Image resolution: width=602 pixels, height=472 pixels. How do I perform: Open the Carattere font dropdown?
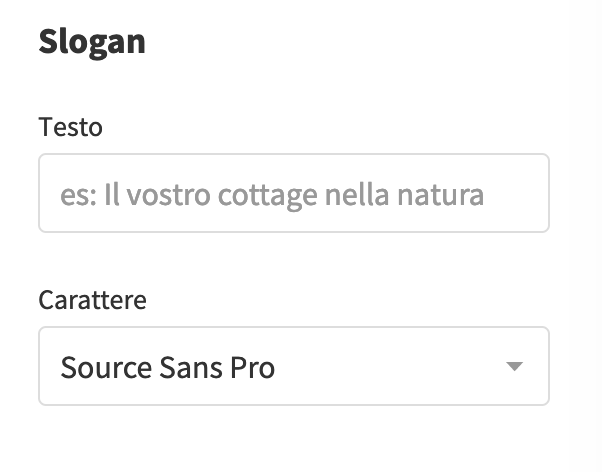click(x=293, y=366)
